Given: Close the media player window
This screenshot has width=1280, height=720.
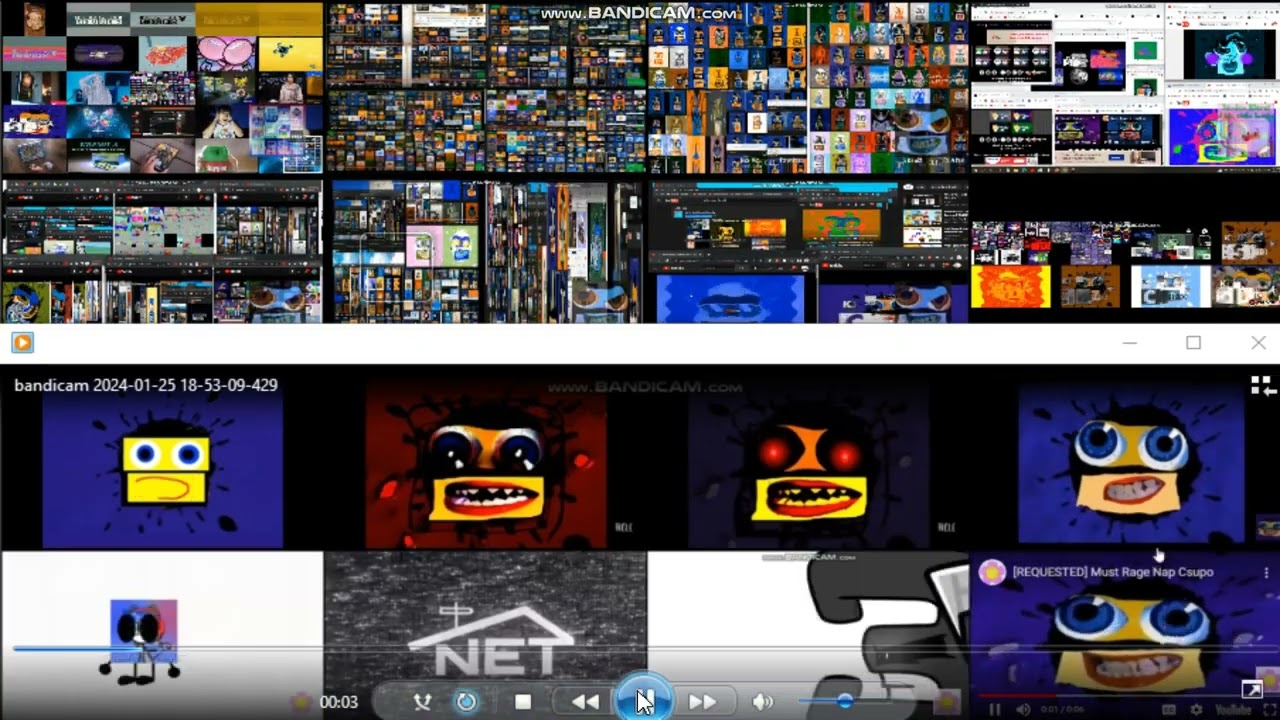Looking at the screenshot, I should click(x=1258, y=343).
